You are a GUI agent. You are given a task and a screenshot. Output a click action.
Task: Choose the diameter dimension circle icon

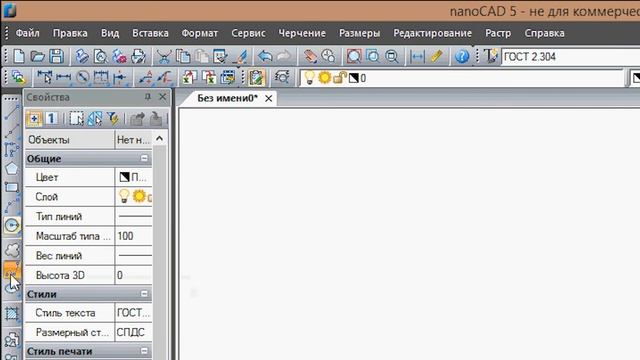tap(82, 77)
